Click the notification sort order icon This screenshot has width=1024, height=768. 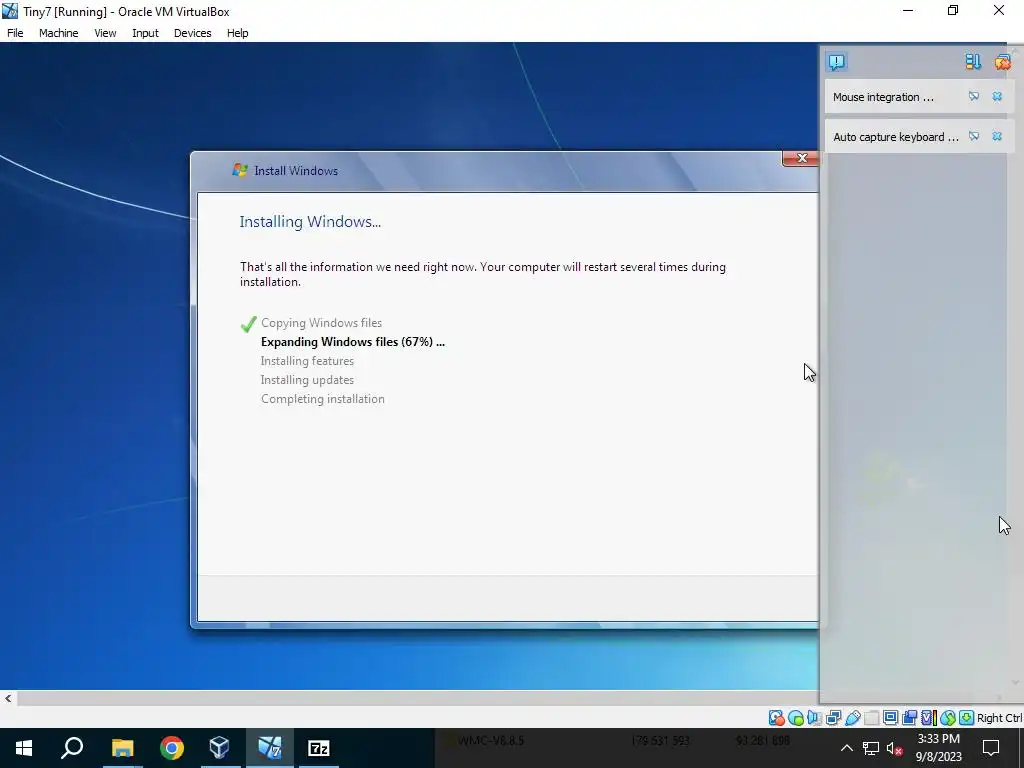973,62
